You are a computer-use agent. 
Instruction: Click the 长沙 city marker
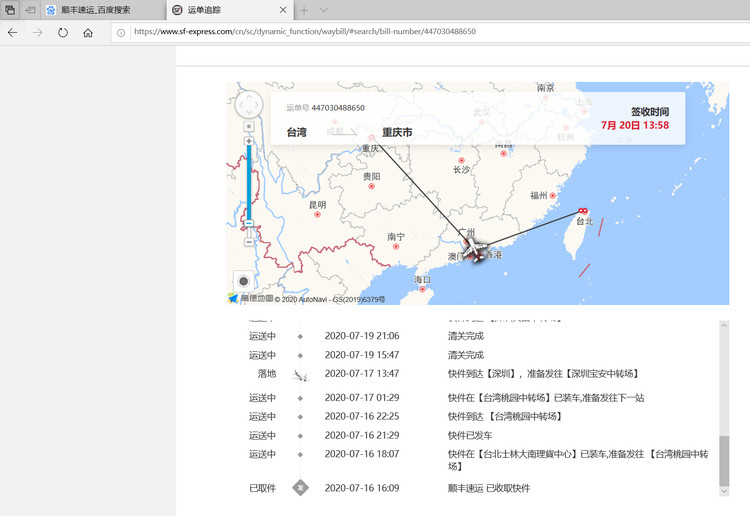coord(461,161)
